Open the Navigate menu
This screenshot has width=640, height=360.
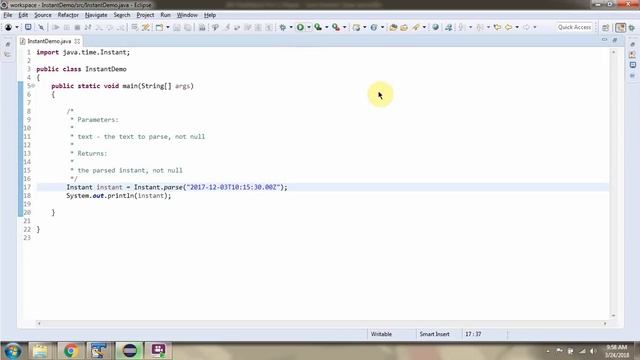[x=96, y=15]
